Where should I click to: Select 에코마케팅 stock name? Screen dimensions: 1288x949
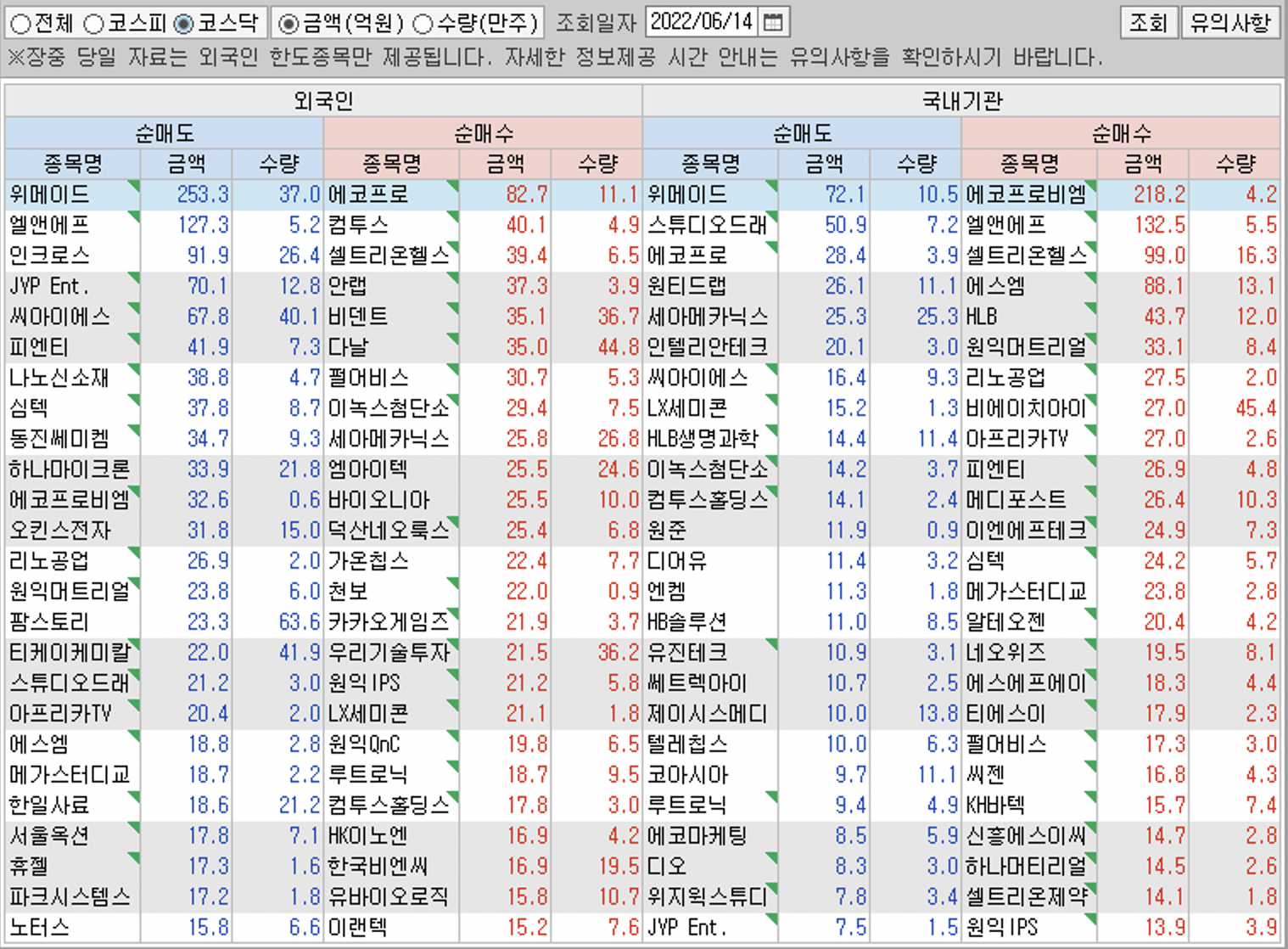697,836
